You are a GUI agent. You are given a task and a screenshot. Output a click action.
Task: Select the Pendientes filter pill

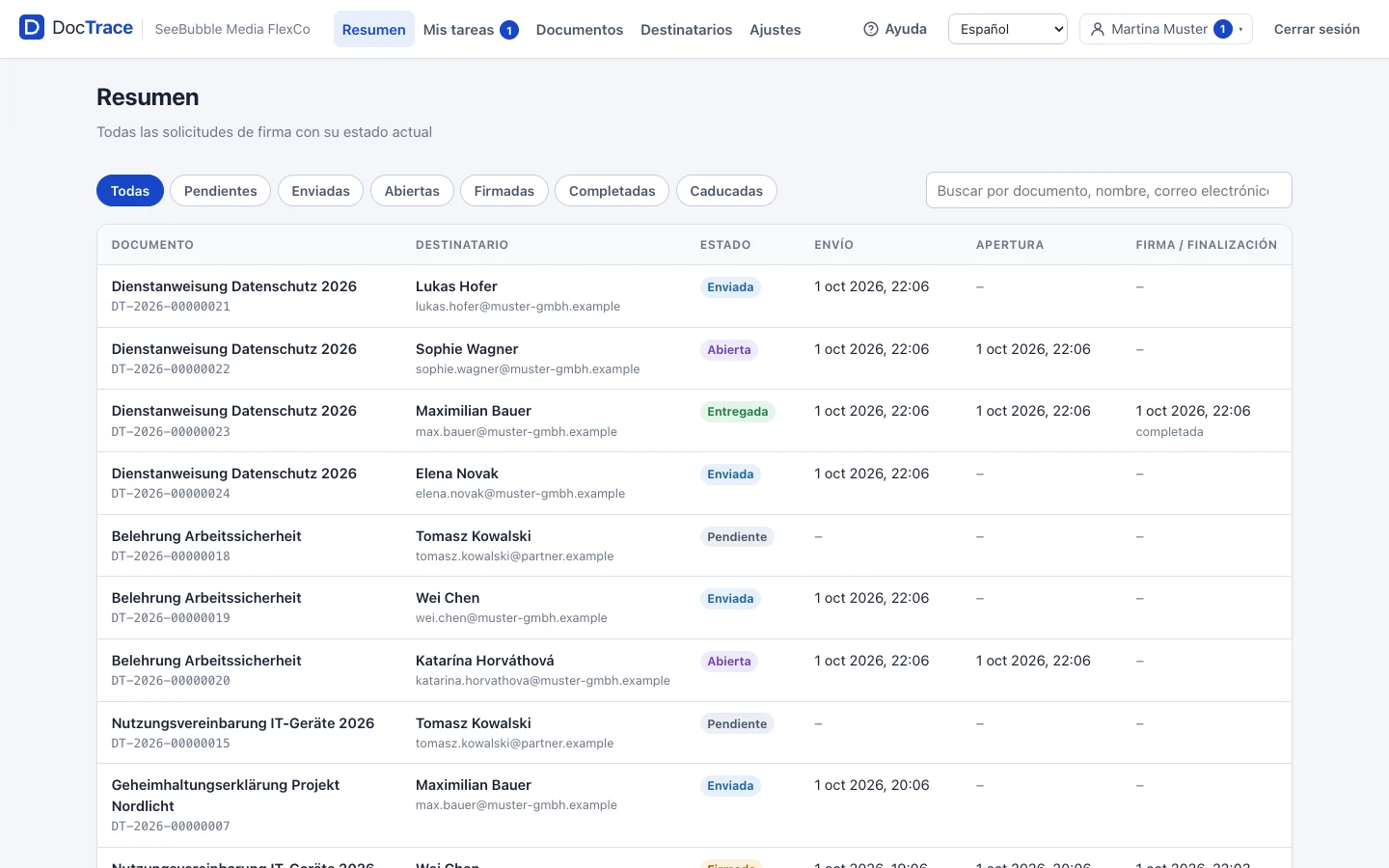click(x=221, y=191)
